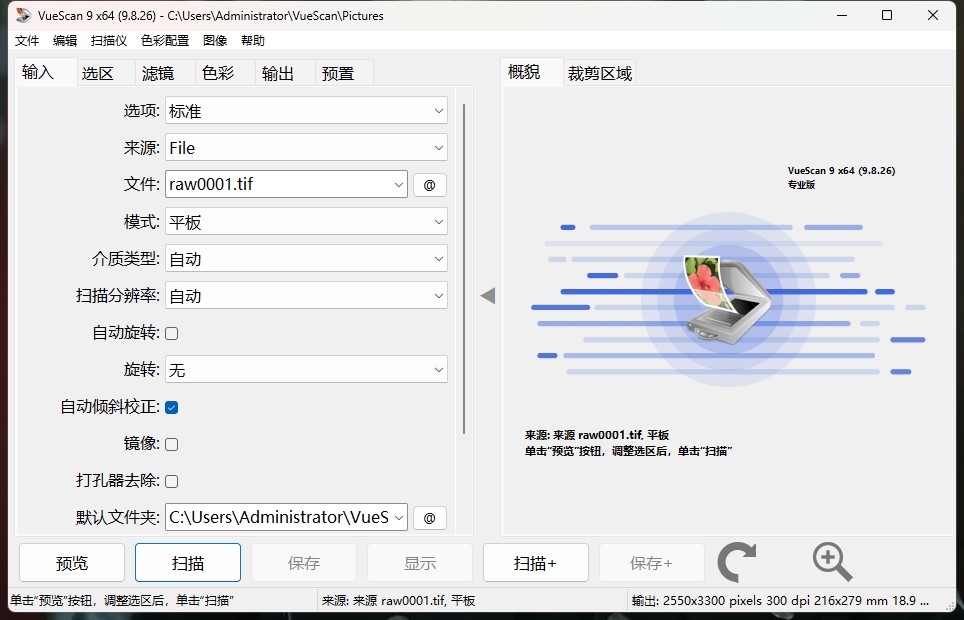Select the 概貌 preview tab
964x620 pixels.
tap(531, 72)
